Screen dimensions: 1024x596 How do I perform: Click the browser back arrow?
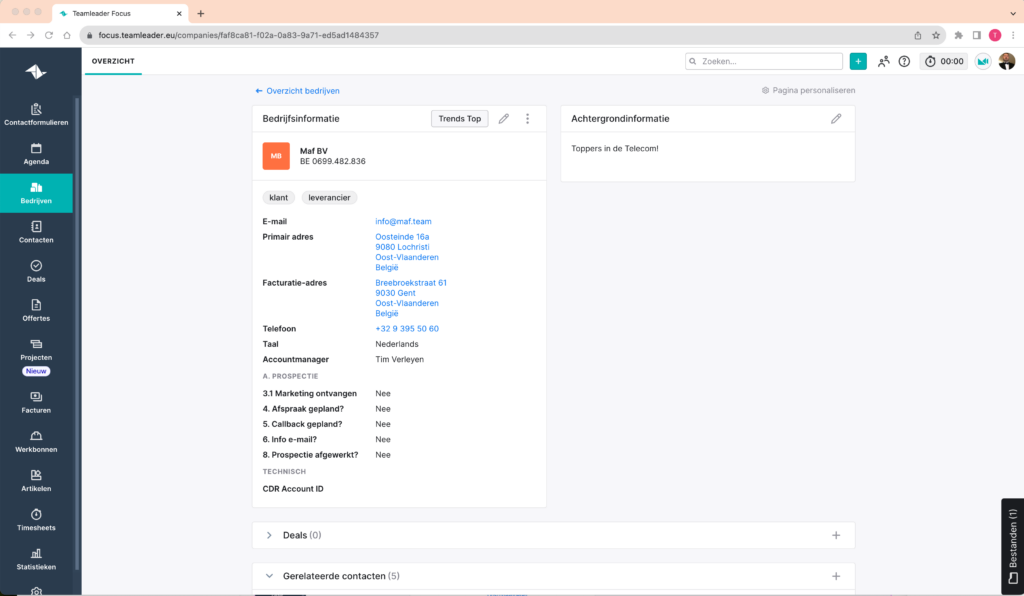point(12,35)
